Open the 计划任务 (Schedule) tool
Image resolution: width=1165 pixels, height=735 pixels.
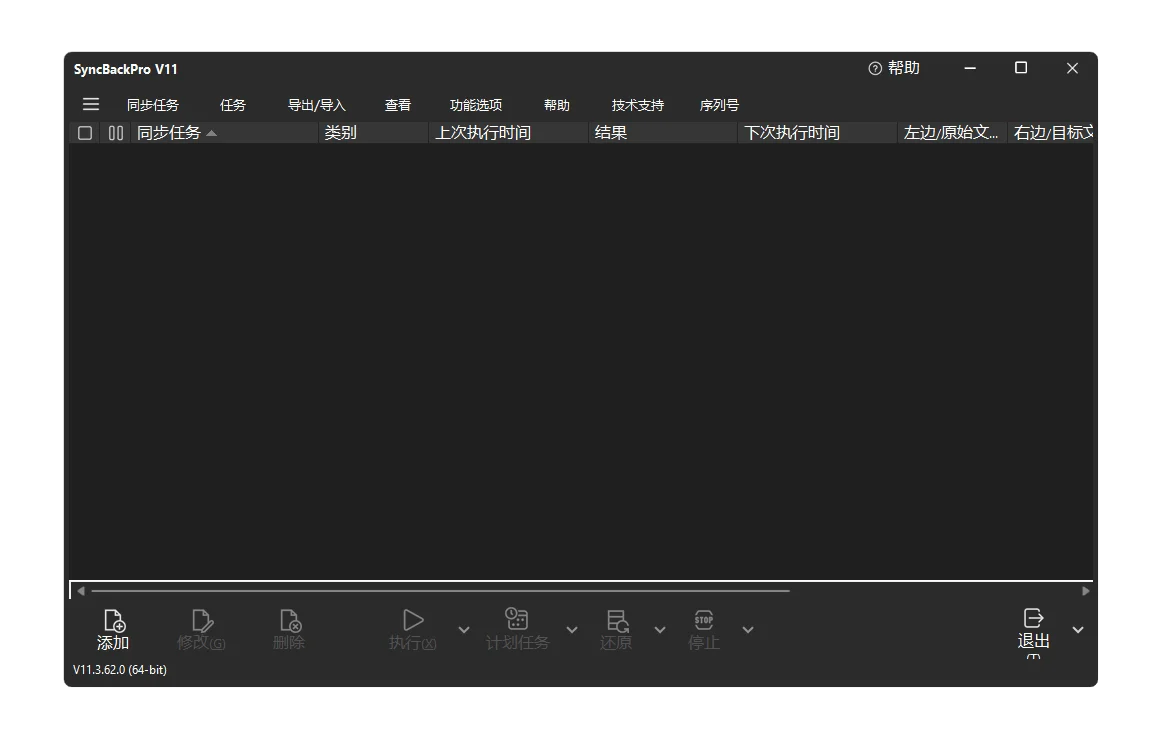pos(517,630)
